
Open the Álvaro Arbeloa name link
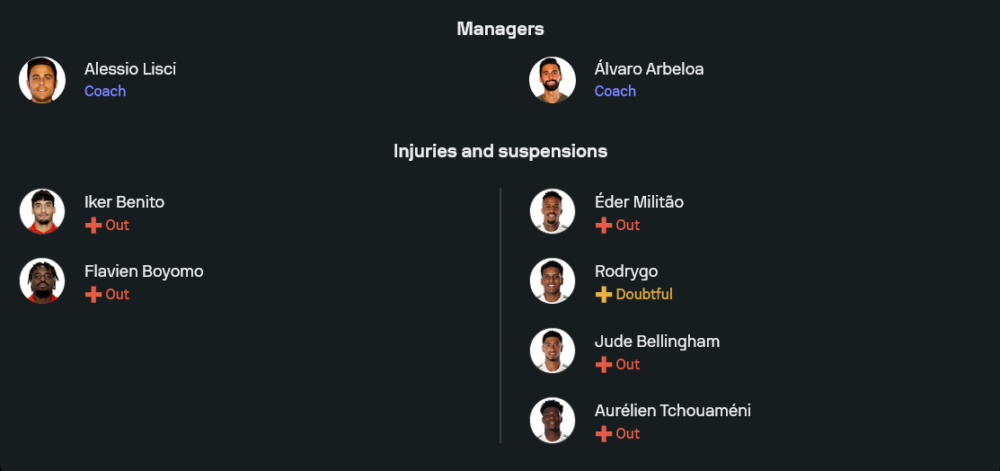coord(649,69)
